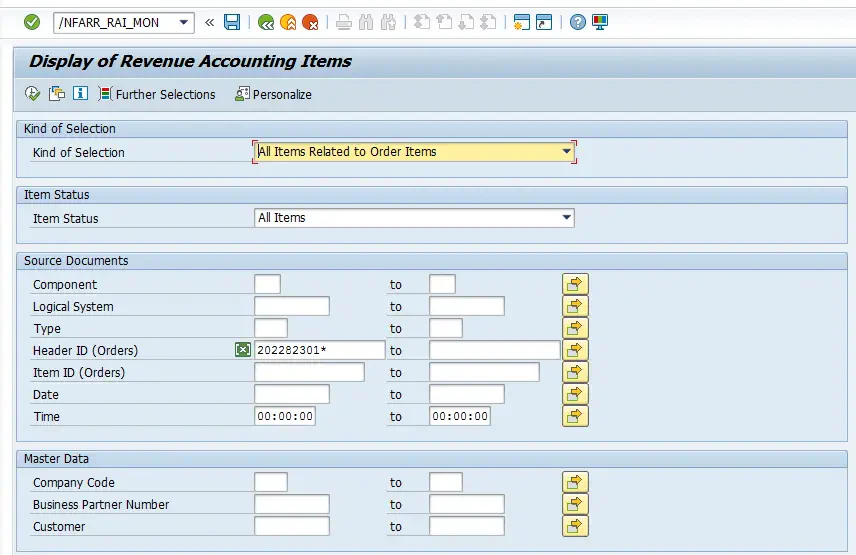Image resolution: width=856 pixels, height=555 pixels.
Task: Click the Execute clock icon
Action: (x=32, y=94)
